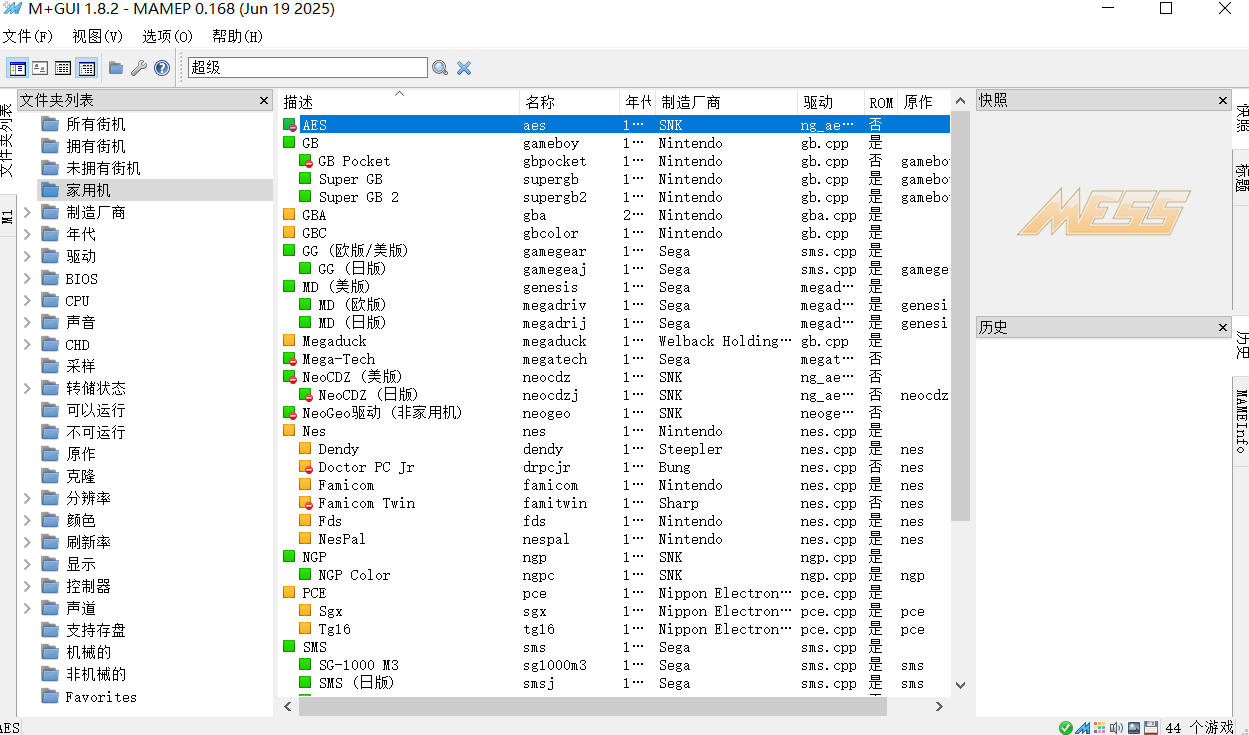Click the floppy disk status bar icon
Image resolution: width=1249 pixels, height=735 pixels.
click(1151, 727)
